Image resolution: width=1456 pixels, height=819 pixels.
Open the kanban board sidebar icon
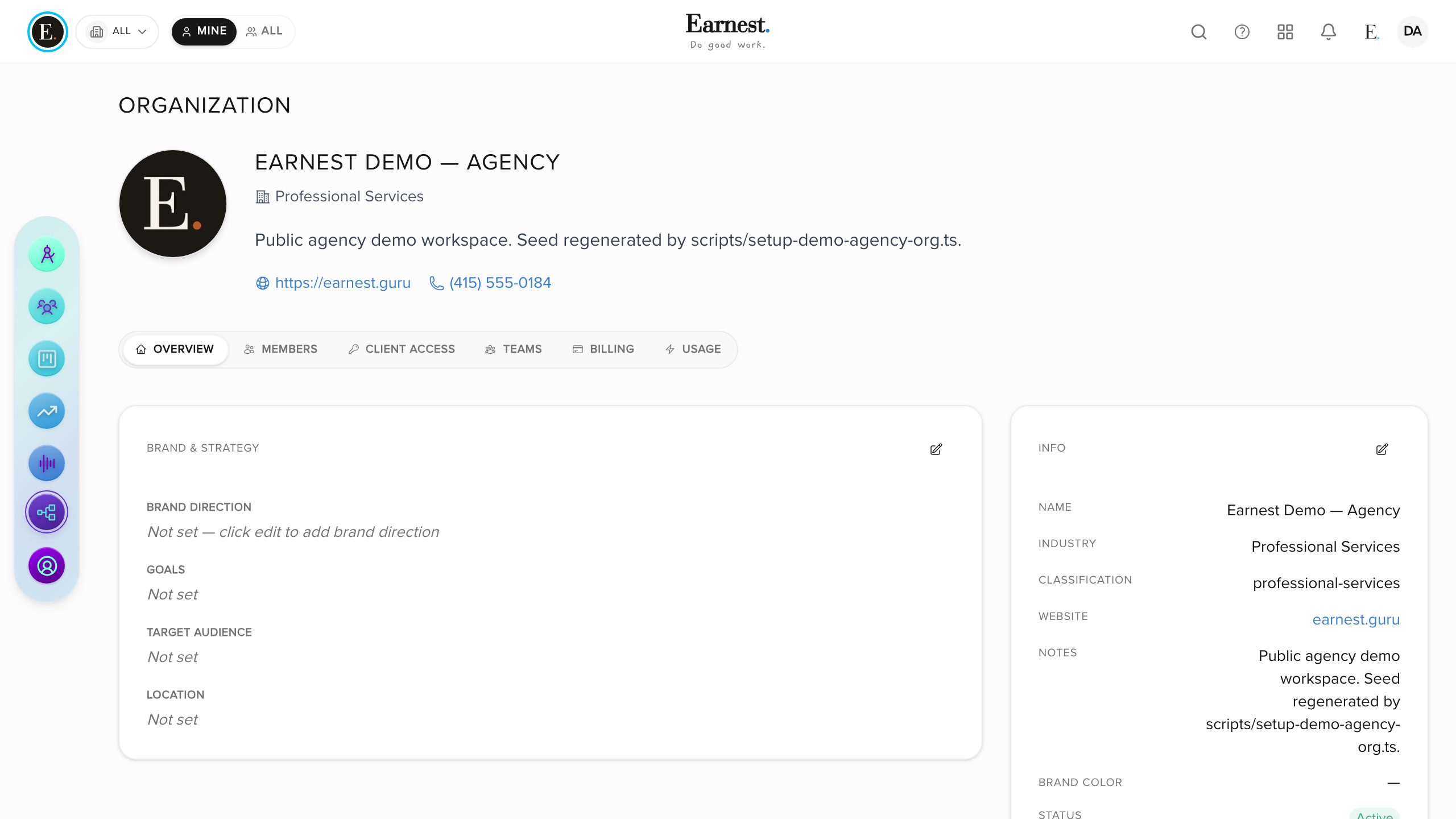click(x=47, y=359)
